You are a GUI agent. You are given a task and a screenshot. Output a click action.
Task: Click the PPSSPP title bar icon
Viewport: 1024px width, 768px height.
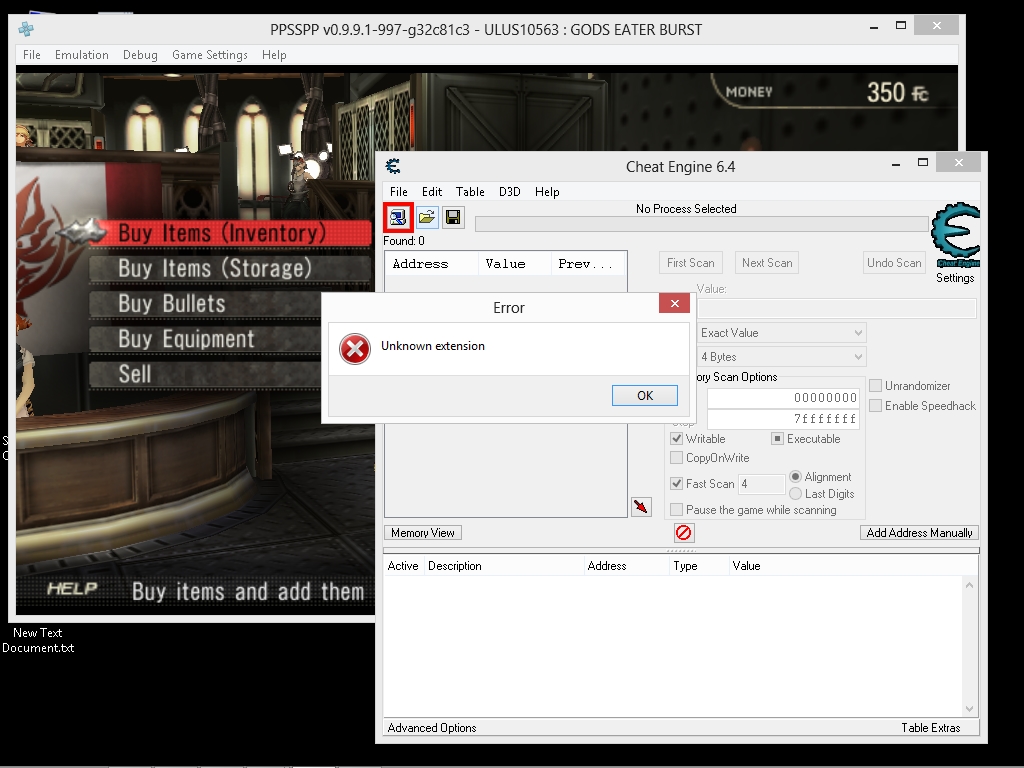click(x=27, y=29)
